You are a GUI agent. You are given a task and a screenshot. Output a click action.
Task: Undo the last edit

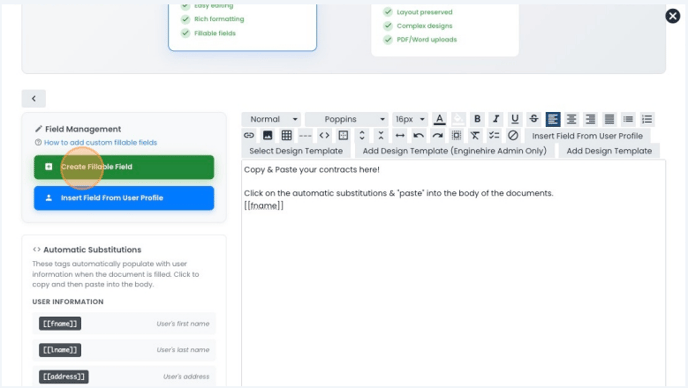(x=419, y=136)
